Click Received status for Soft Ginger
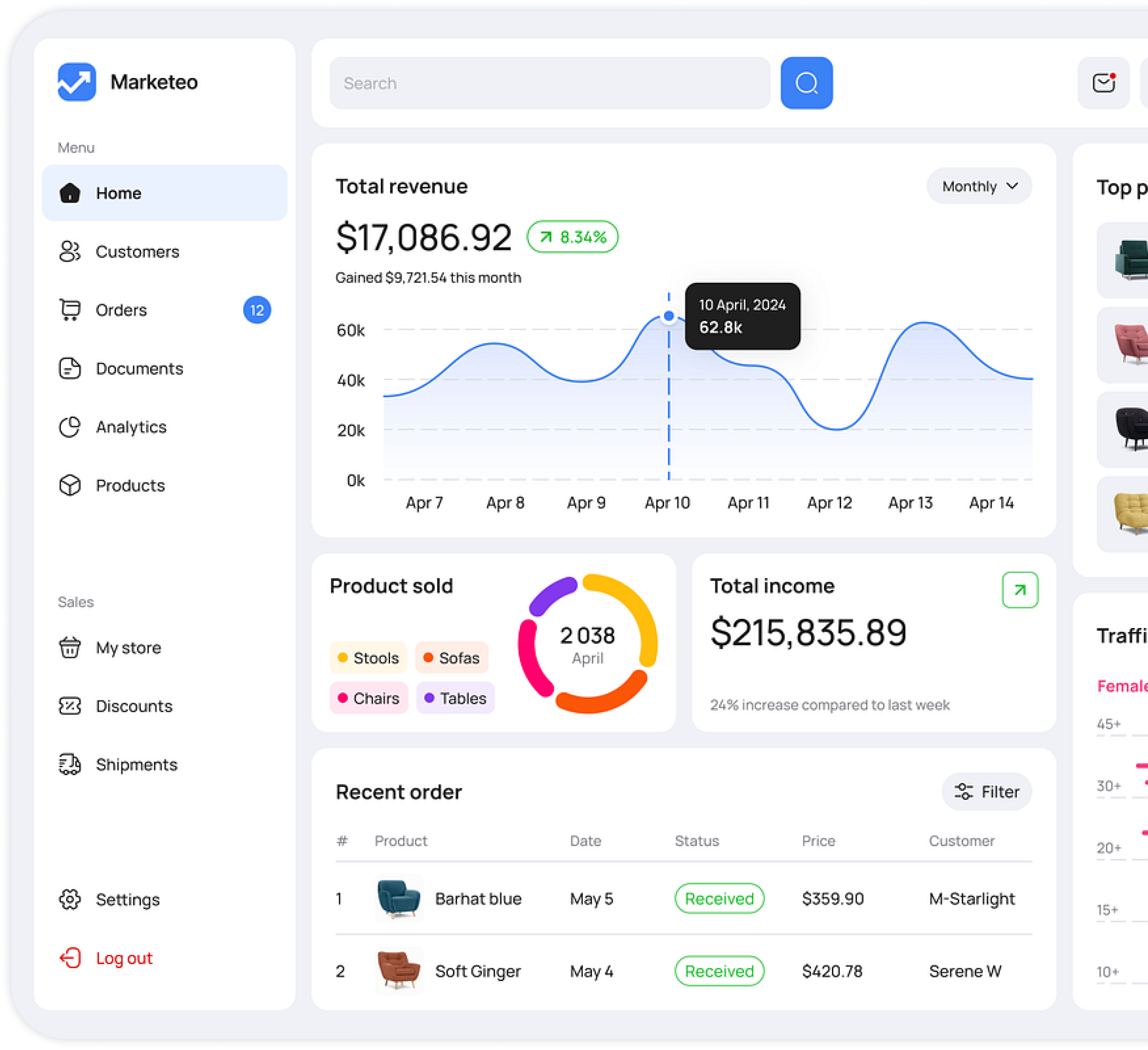Screen dimensions: 1148x1050 click(x=719, y=971)
